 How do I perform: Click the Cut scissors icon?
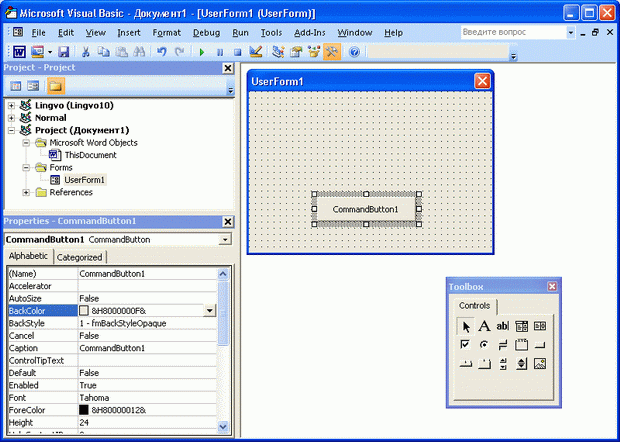(x=85, y=52)
